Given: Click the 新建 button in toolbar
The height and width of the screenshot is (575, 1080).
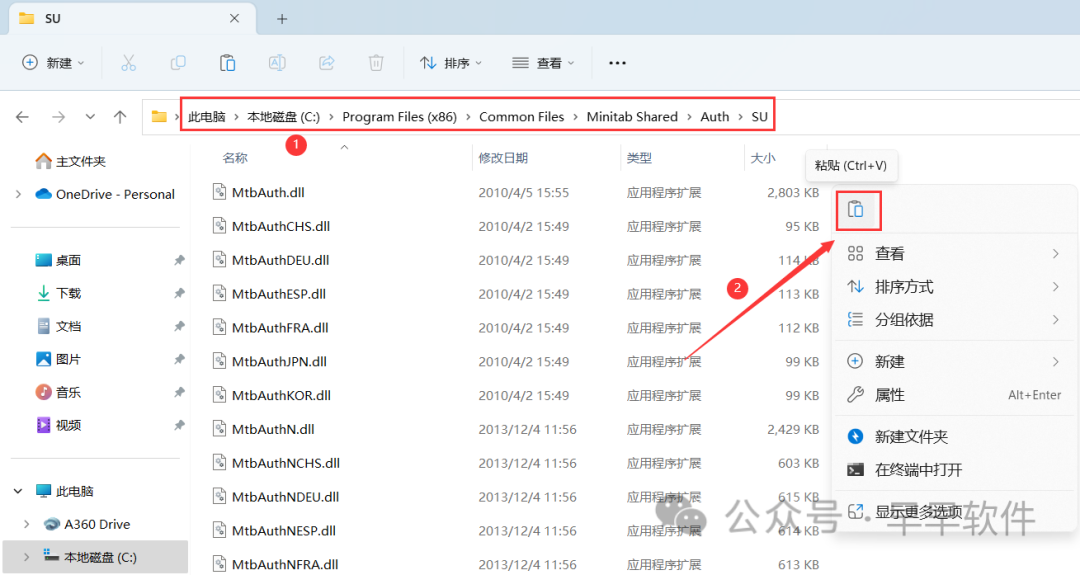Looking at the screenshot, I should [54, 63].
